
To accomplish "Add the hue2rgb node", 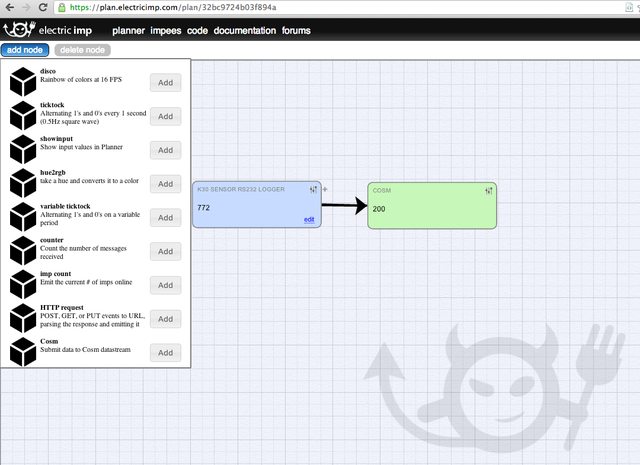I will coord(165,184).
